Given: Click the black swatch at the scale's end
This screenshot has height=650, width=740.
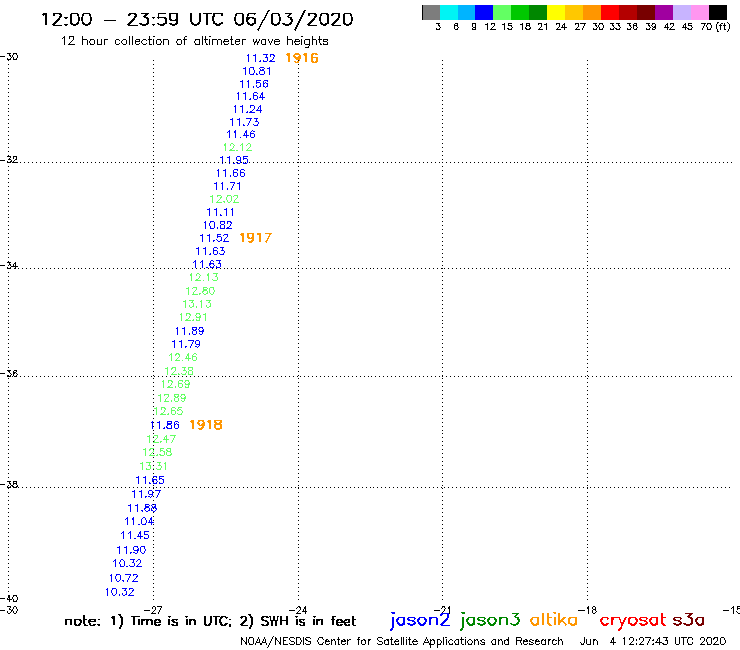Looking at the screenshot, I should (x=718, y=12).
